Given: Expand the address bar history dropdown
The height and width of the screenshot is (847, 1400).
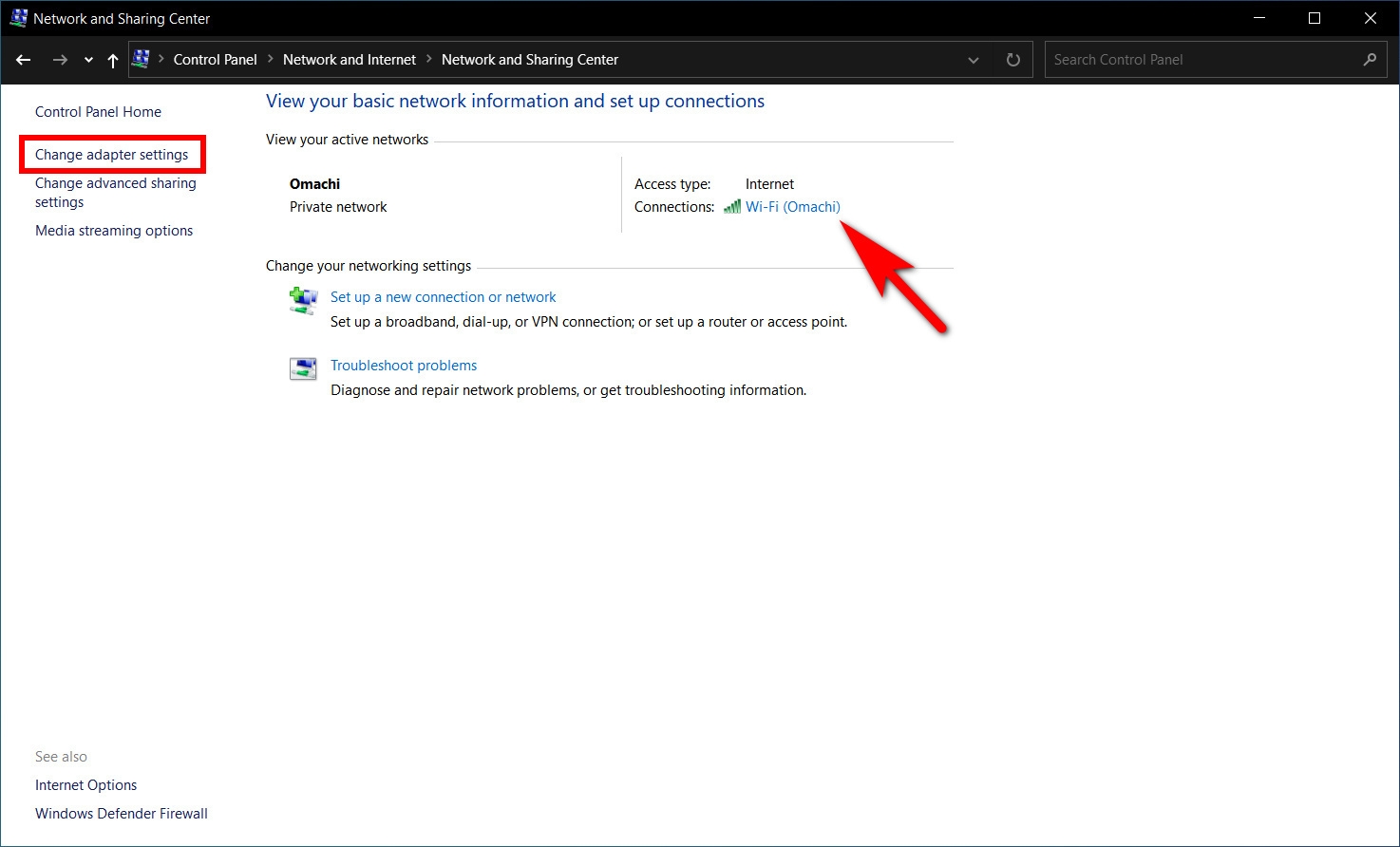Looking at the screenshot, I should point(974,60).
